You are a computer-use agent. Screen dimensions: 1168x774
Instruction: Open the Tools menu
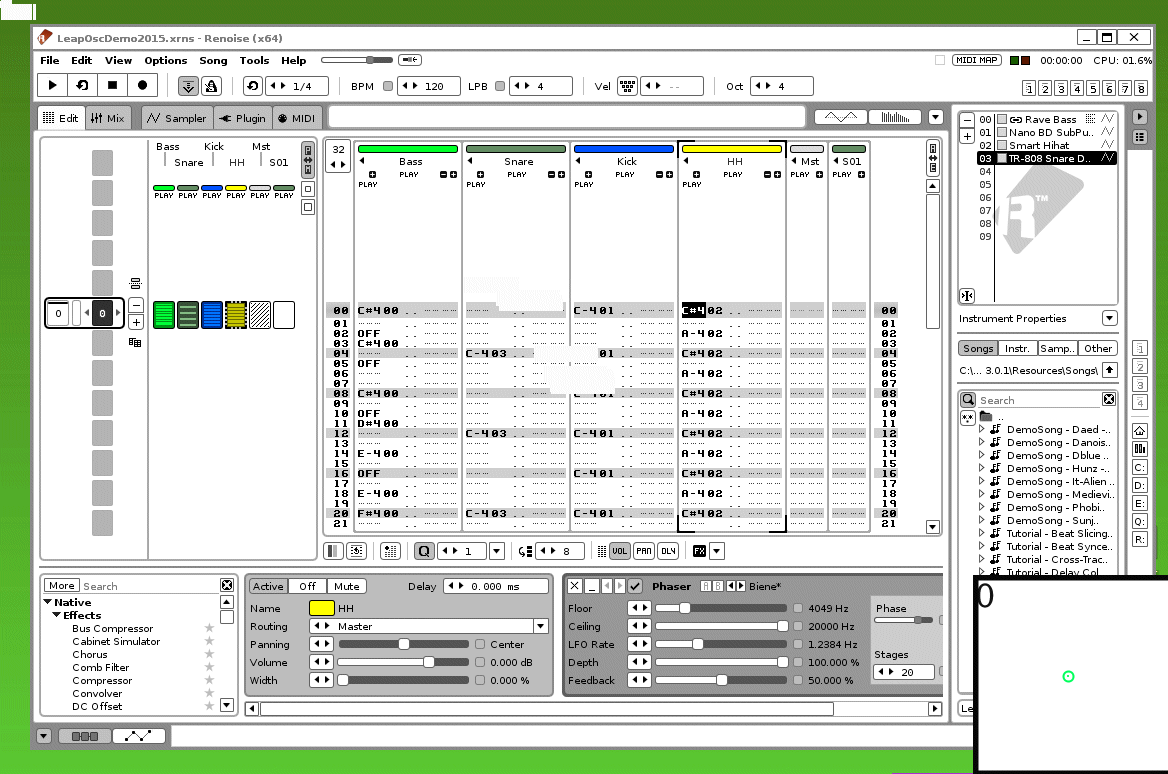click(254, 60)
